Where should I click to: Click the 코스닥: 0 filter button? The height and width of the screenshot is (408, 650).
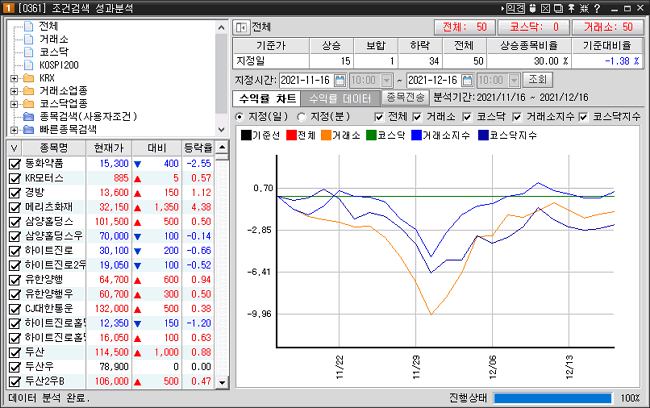click(534, 27)
